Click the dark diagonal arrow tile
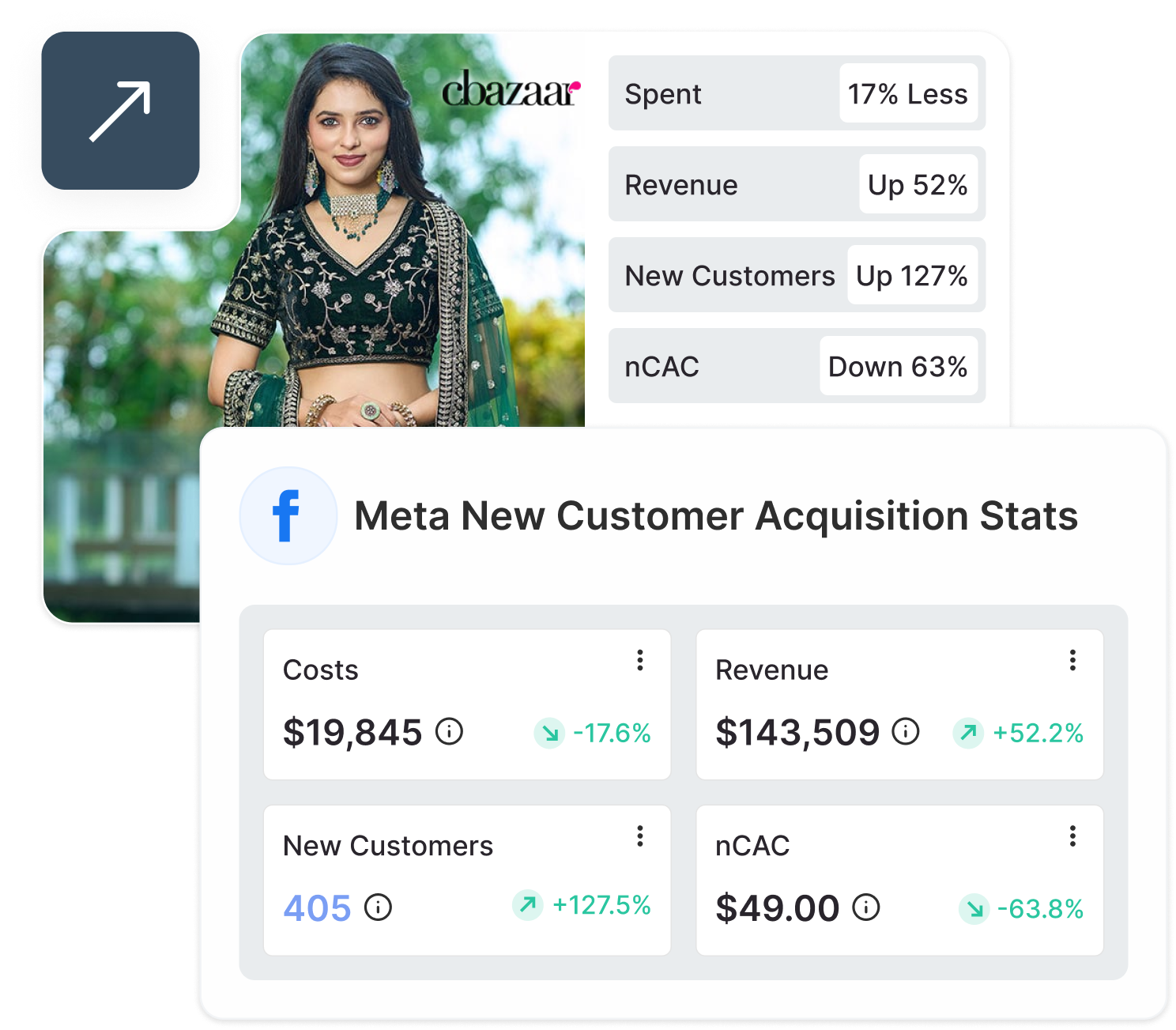The width and height of the screenshot is (1176, 1030). click(x=120, y=111)
